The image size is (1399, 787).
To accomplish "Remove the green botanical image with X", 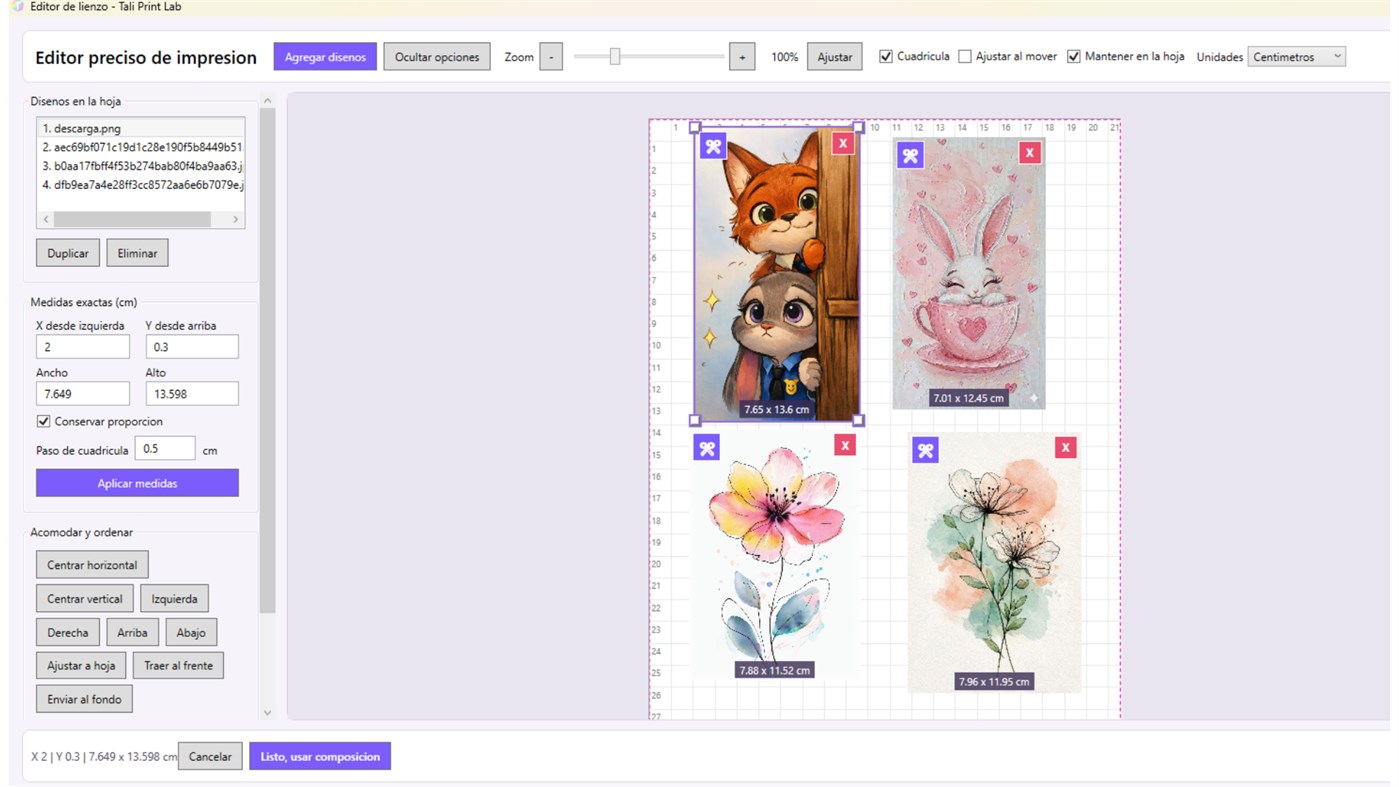I will click(x=1066, y=447).
